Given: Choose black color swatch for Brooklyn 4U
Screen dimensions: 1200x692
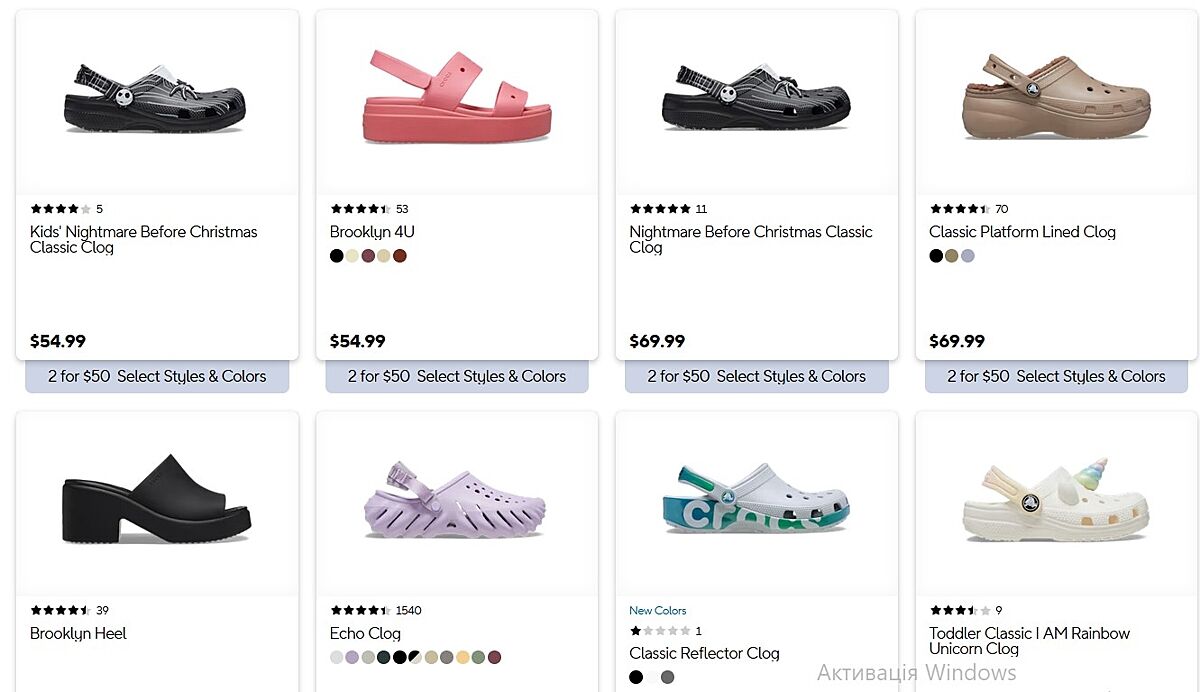Looking at the screenshot, I should (x=337, y=256).
